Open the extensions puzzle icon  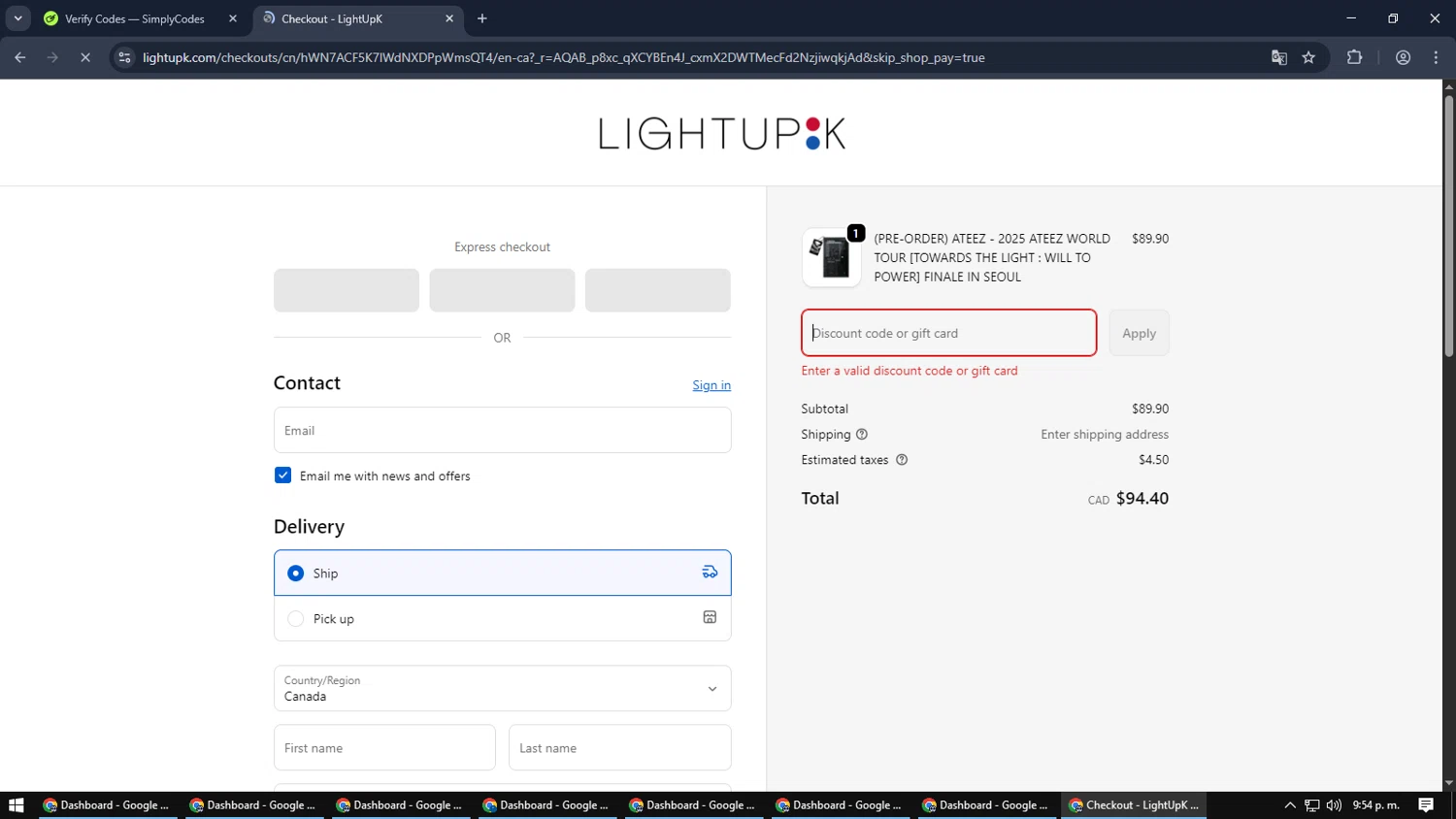pos(1355,57)
